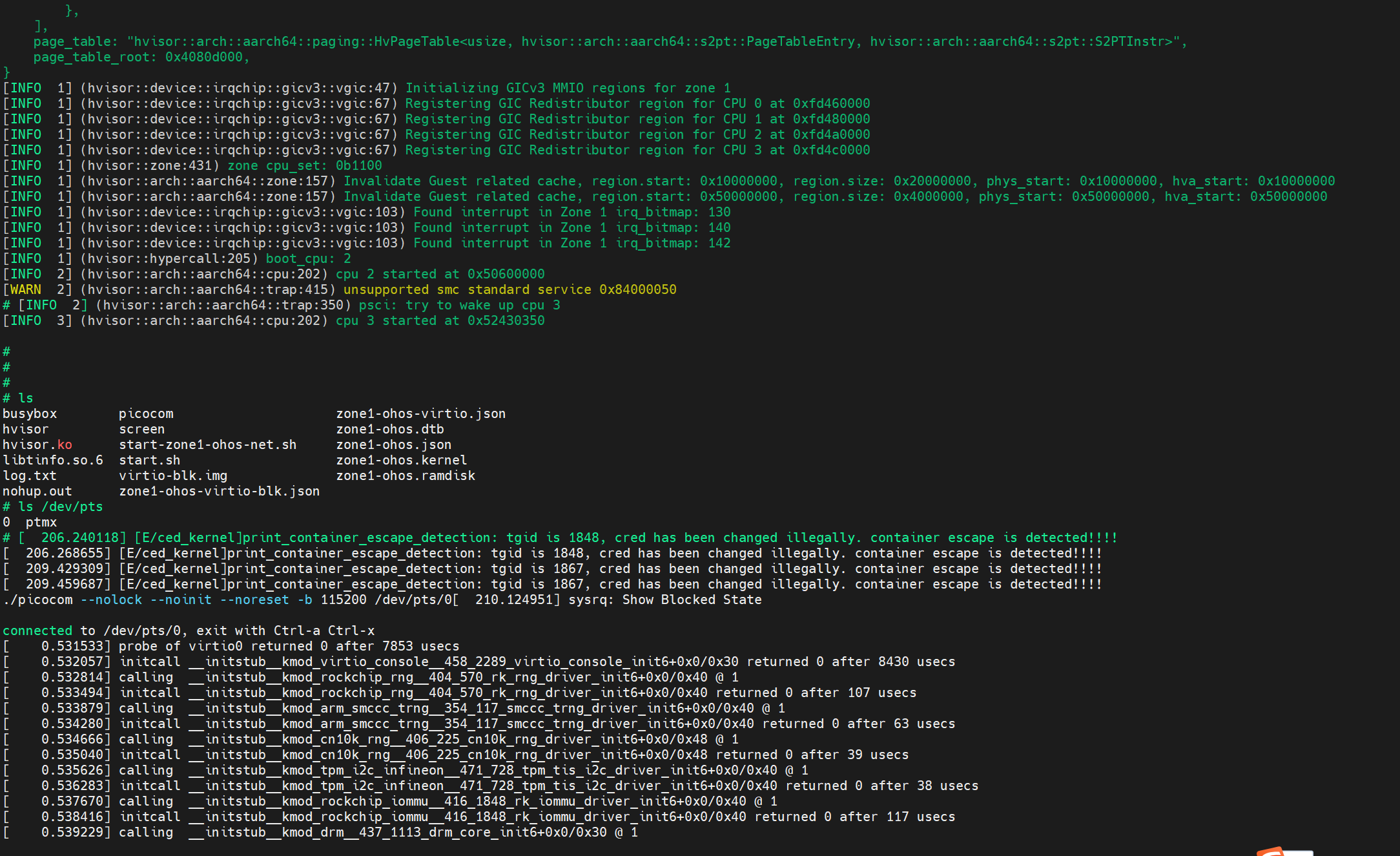Click the ptmx entry in /dev/pts output
This screenshot has height=856, width=1400.
(x=41, y=522)
